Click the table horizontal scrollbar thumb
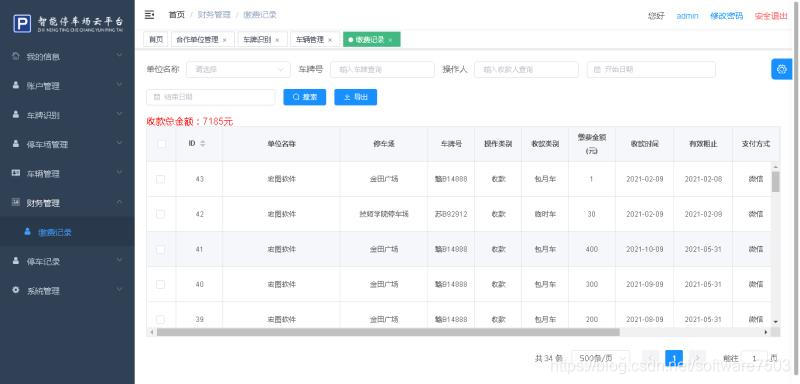 click(388, 332)
